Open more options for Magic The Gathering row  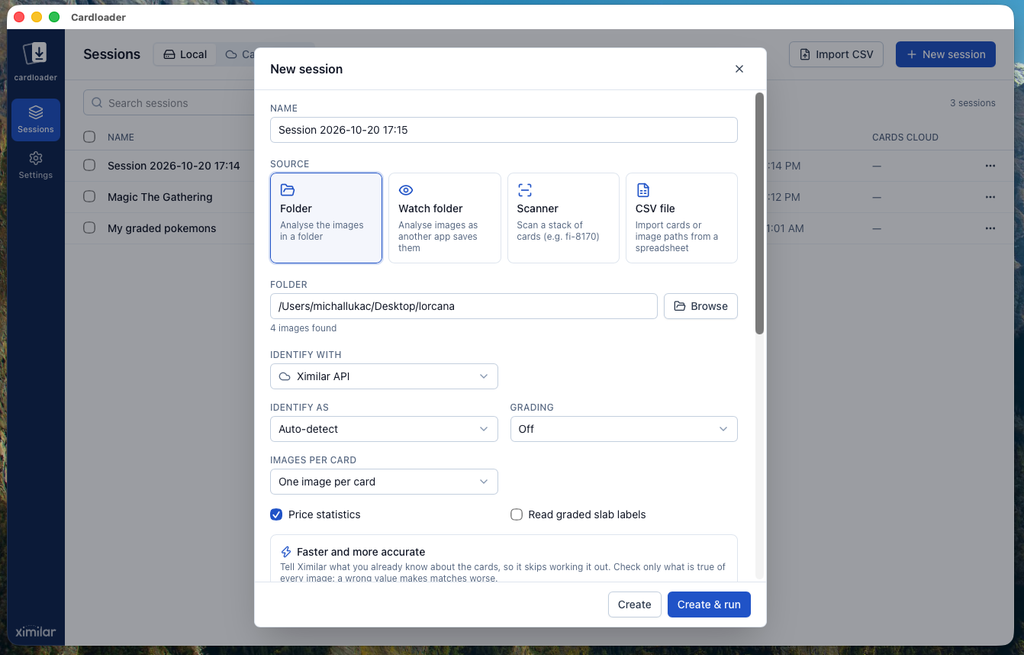990,197
